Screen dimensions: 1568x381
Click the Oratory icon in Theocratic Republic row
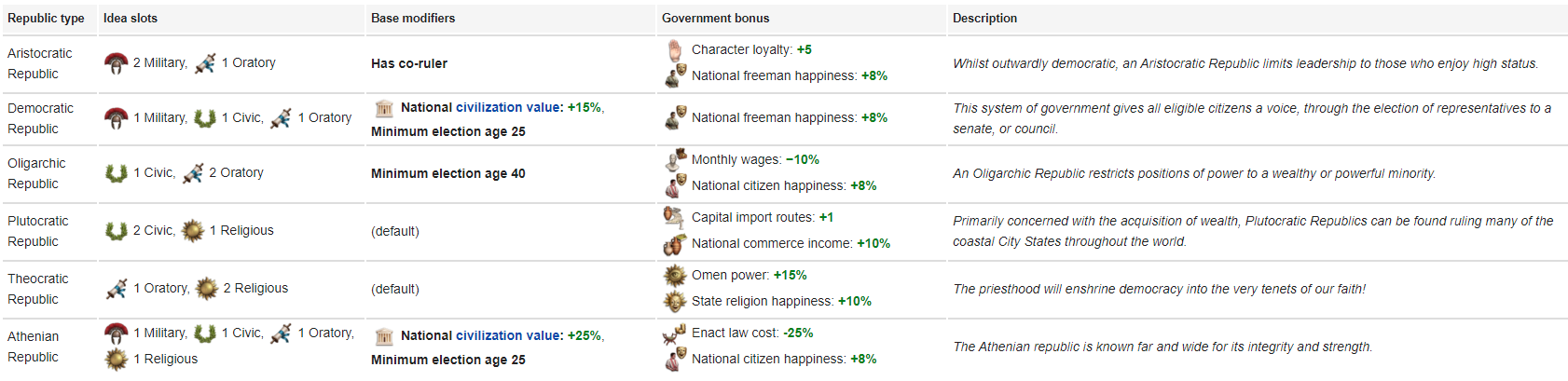[x=116, y=289]
